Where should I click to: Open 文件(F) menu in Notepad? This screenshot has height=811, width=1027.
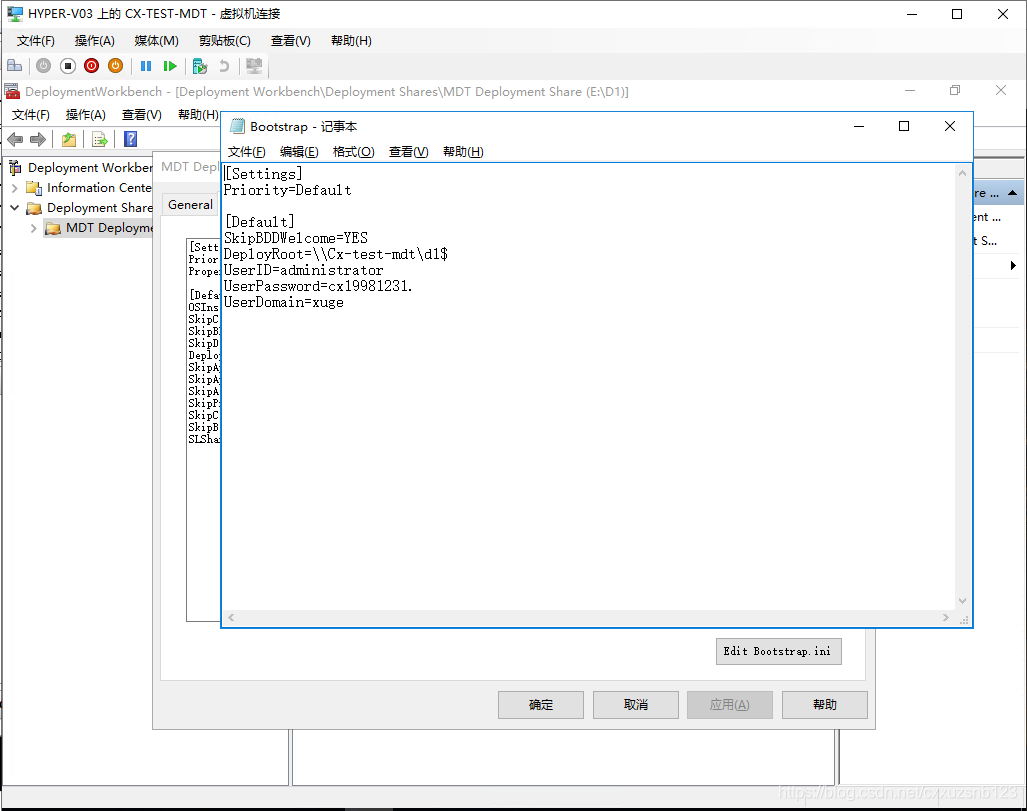246,152
